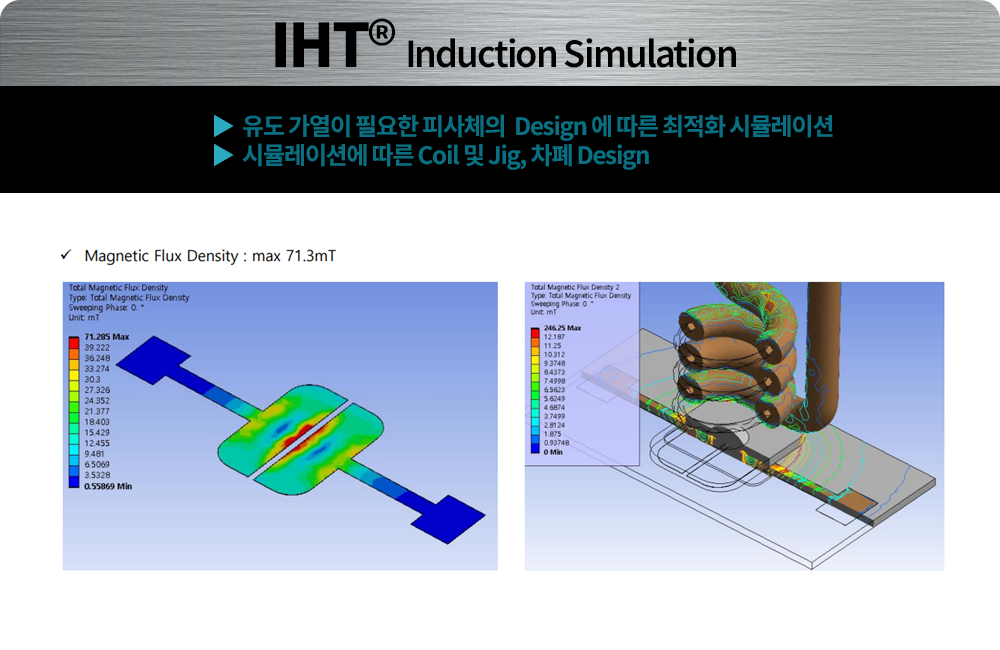Click the dark blue swatch beside 0.55869 Min
1000x650 pixels.
(x=73, y=485)
